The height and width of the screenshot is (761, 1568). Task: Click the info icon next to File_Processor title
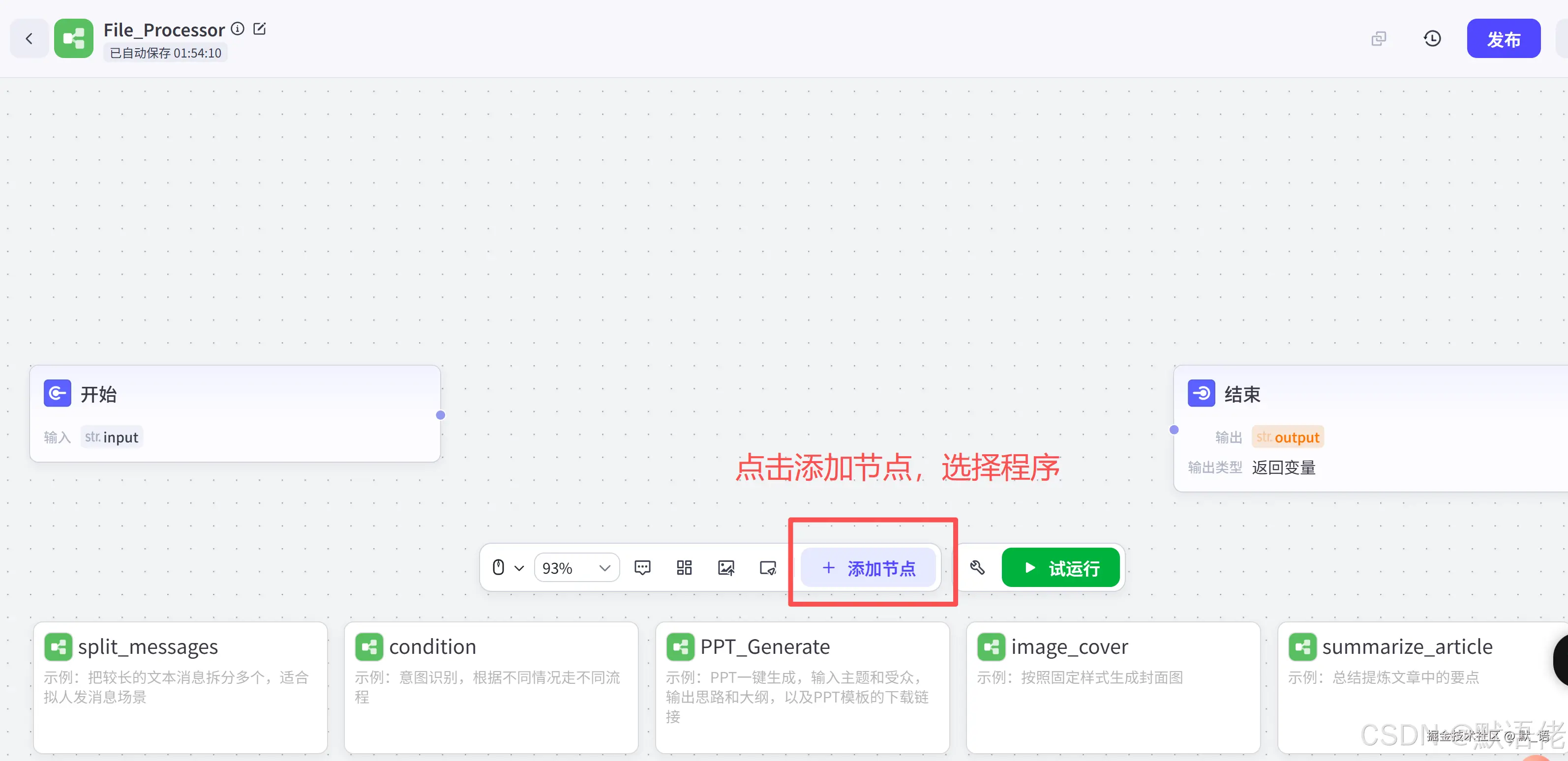point(238,28)
